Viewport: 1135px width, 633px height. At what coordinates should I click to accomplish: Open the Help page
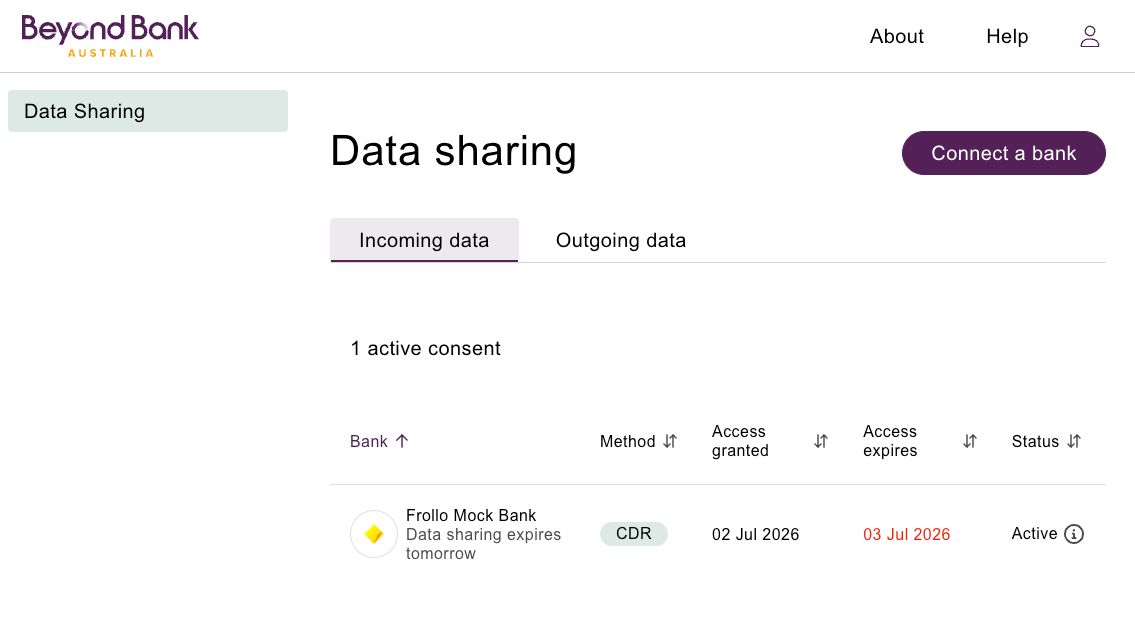pyautogui.click(x=1007, y=36)
